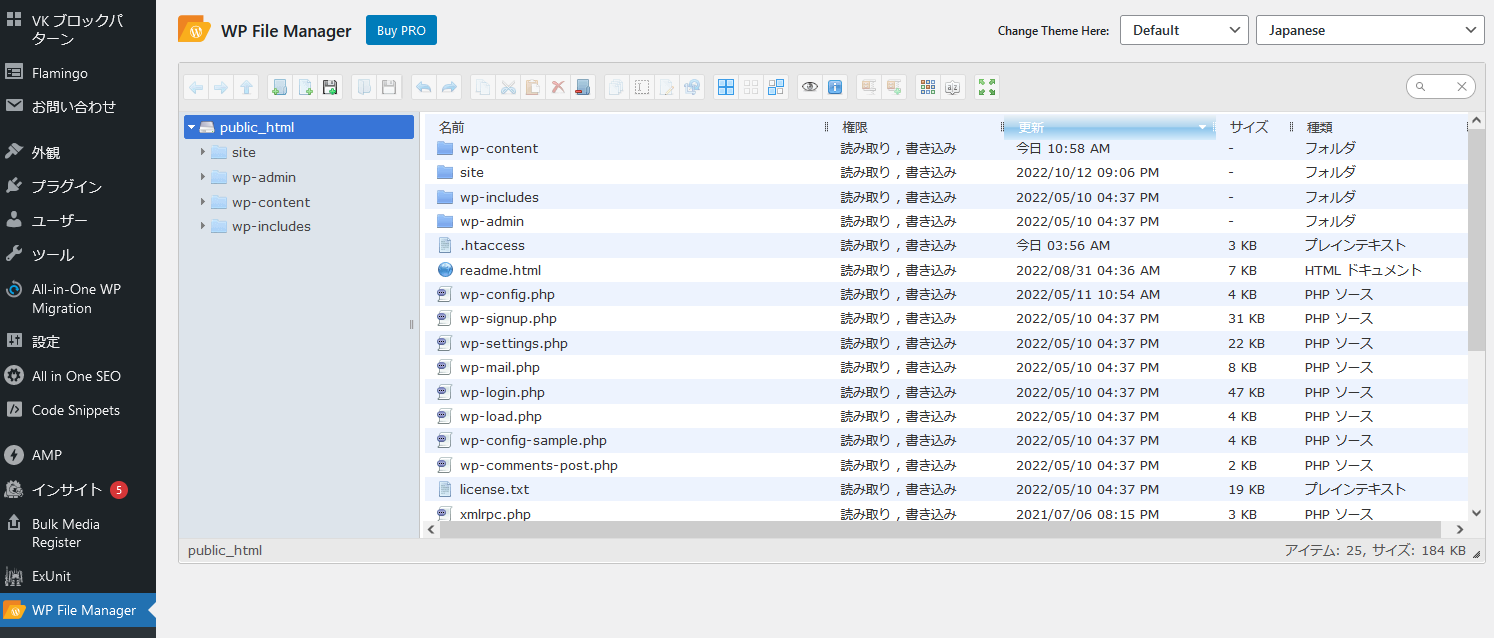Expand wp-includes folder in tree
This screenshot has height=638, width=1494.
click(203, 226)
